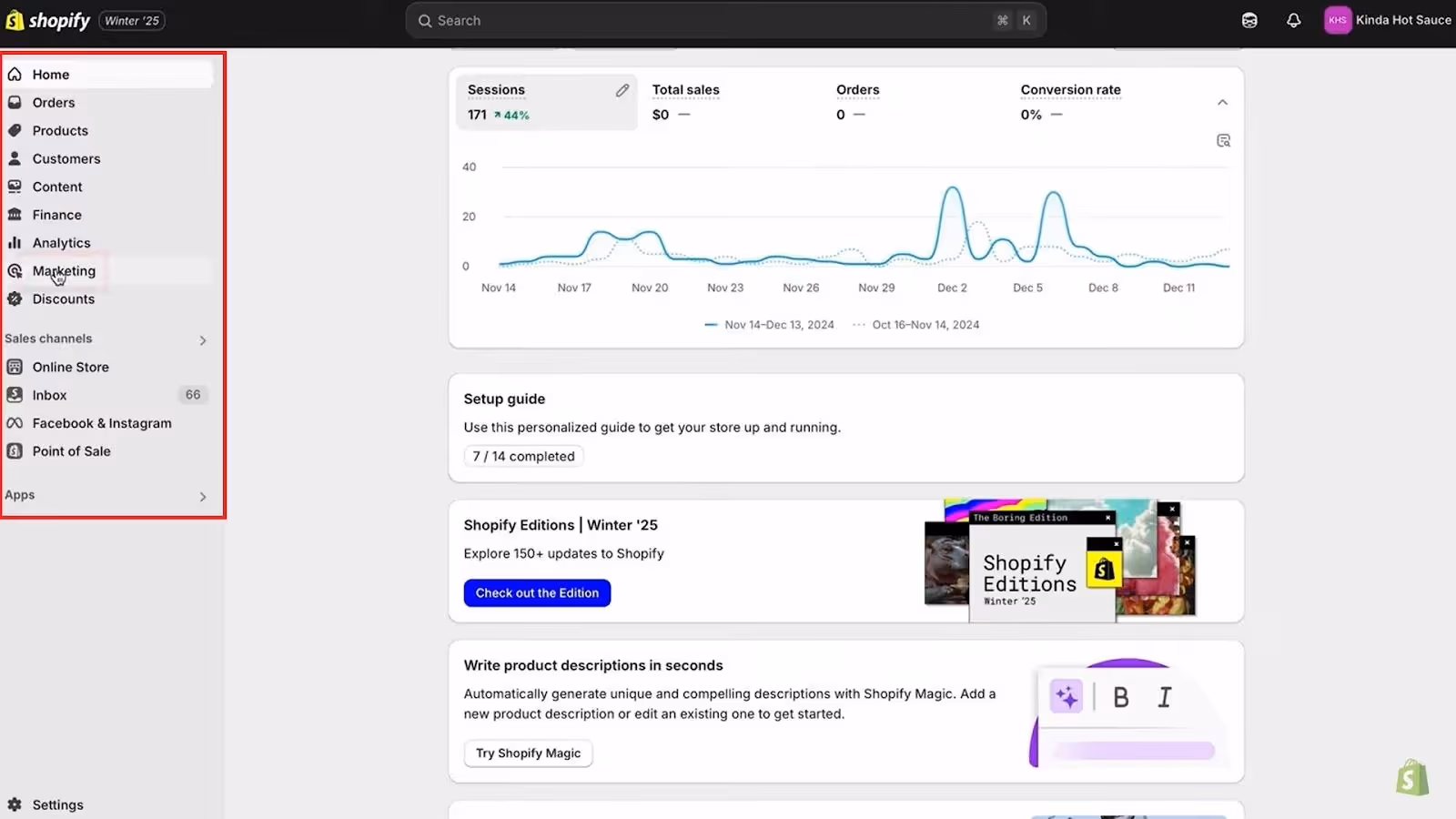The image size is (1456, 819).
Task: Click Try Shopify Magic button
Action: tap(528, 753)
